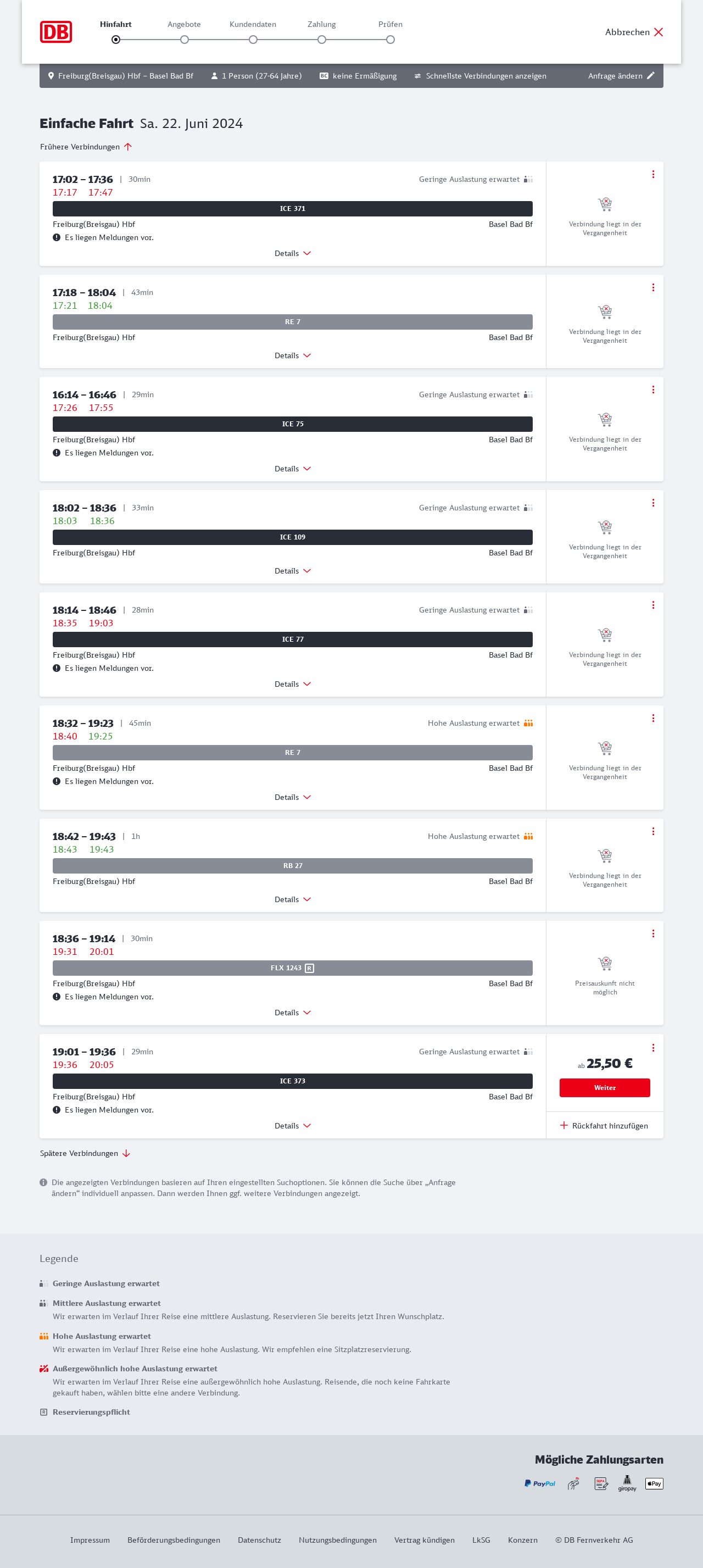Show Spätere Verbindungen

point(85,1153)
